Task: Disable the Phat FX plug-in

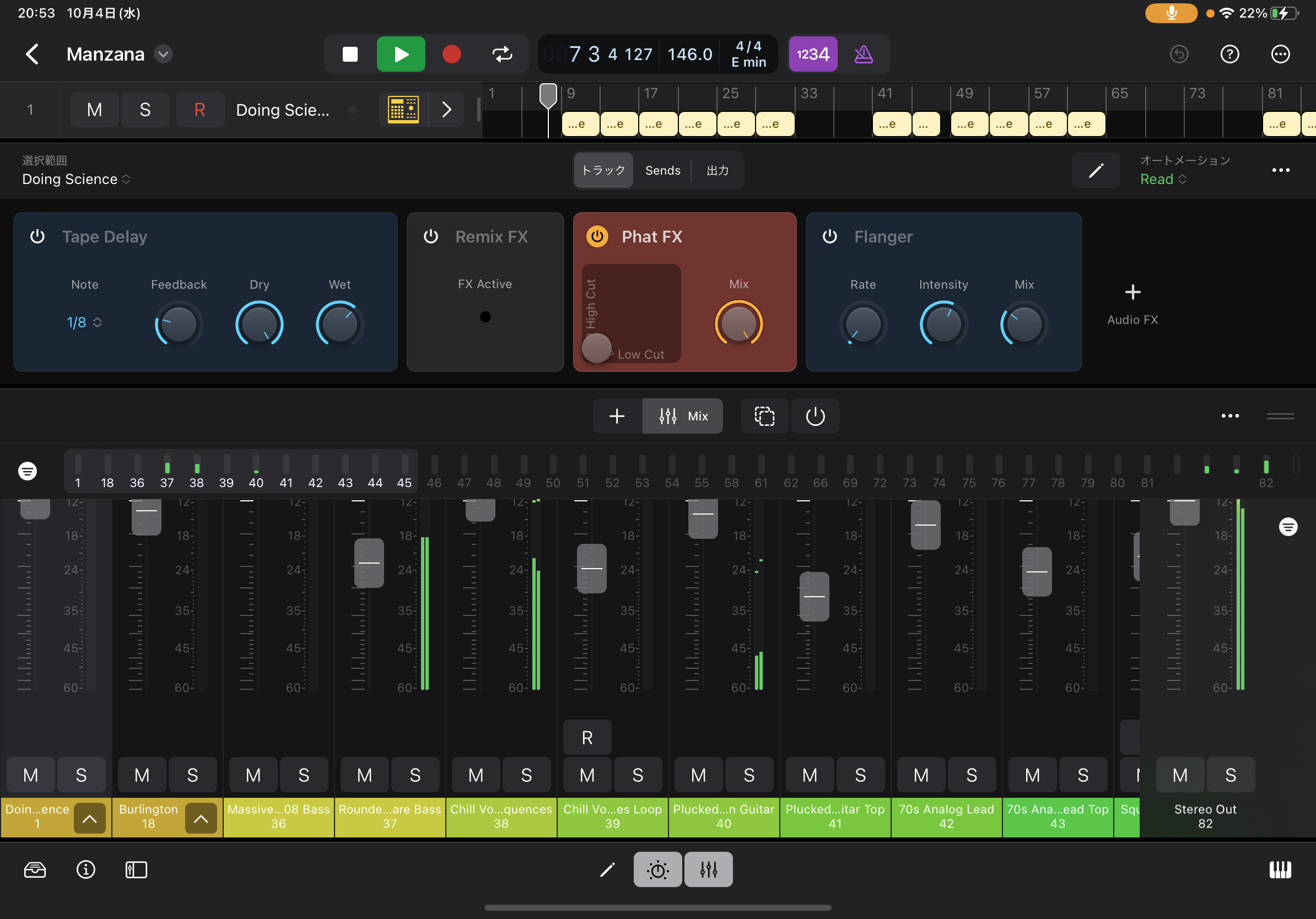Action: click(x=597, y=236)
